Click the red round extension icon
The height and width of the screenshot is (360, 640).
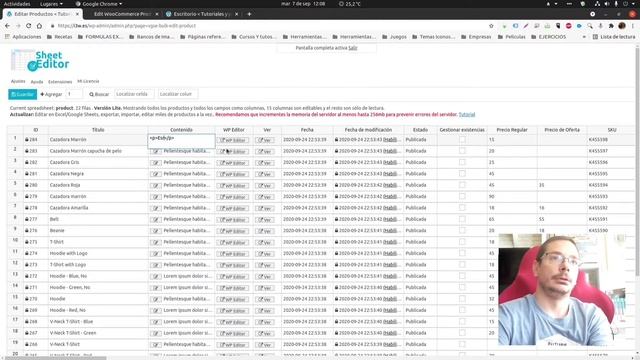point(569,26)
